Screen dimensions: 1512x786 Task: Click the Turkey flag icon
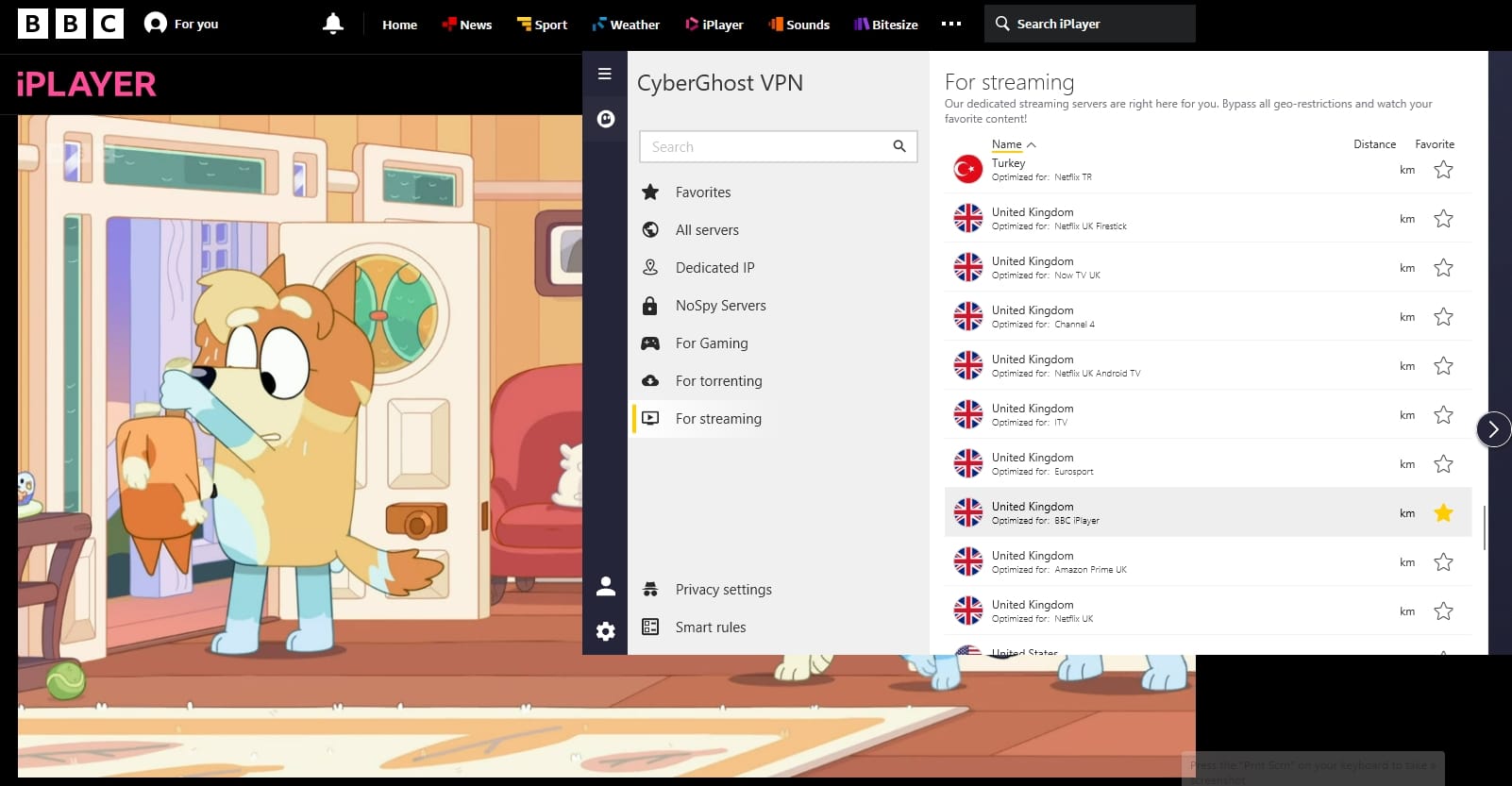(x=968, y=170)
